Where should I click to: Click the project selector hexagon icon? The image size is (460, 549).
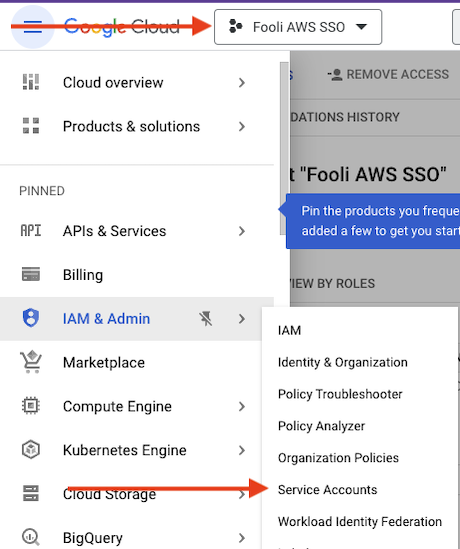[236, 27]
